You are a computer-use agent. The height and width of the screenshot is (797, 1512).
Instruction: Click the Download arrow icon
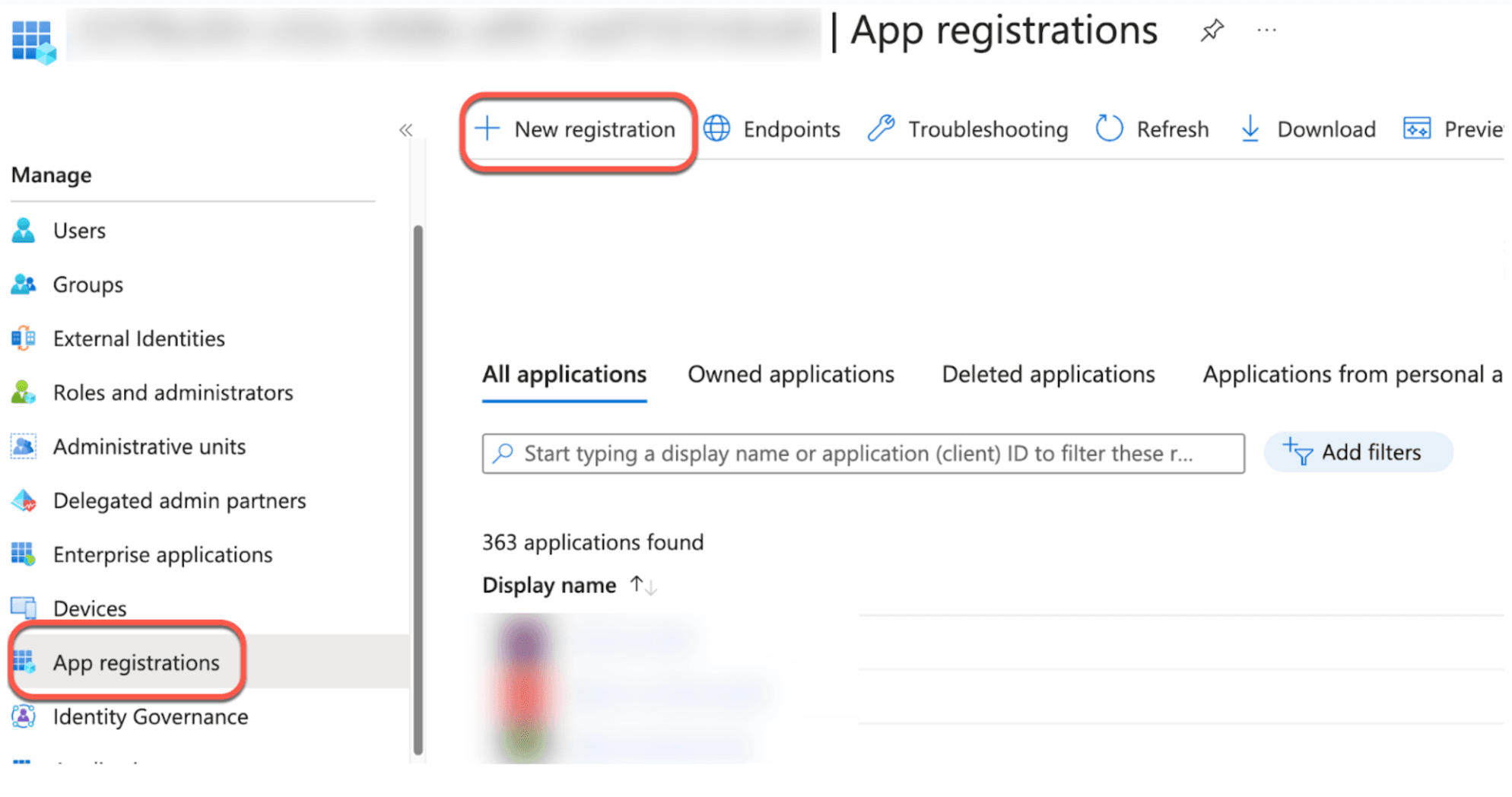(x=1250, y=129)
